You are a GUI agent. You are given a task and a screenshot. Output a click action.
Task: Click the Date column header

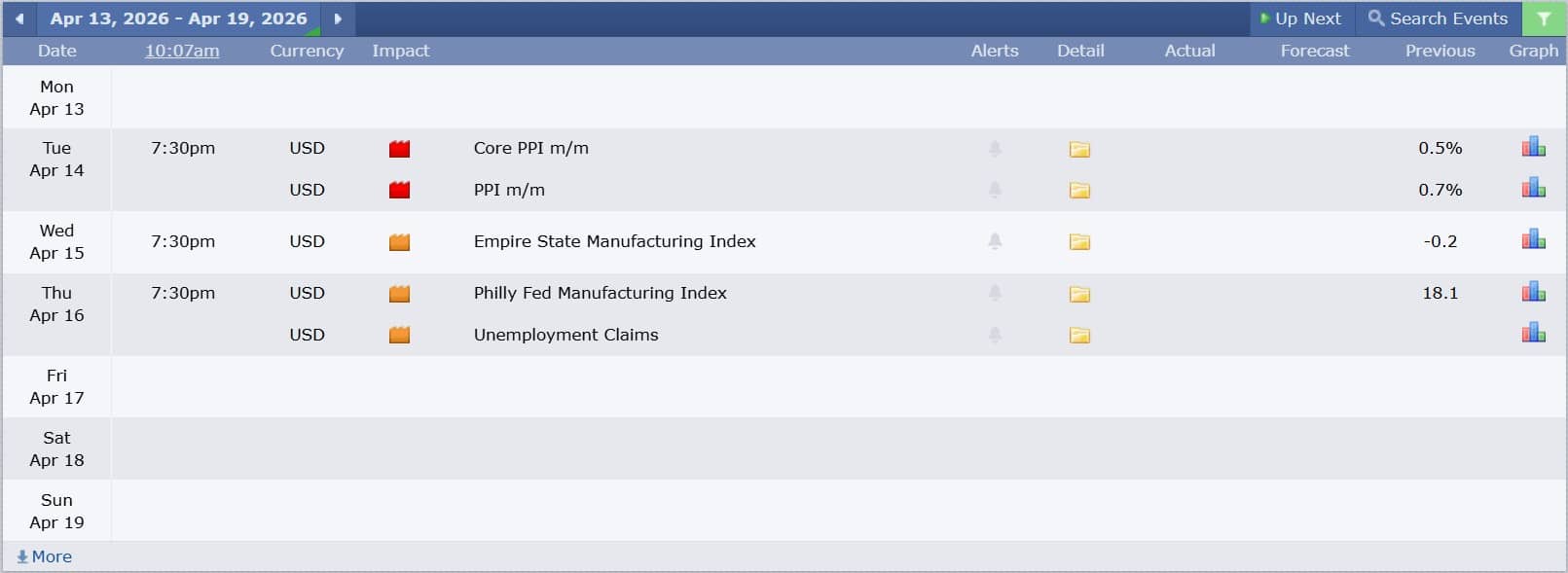coord(56,51)
